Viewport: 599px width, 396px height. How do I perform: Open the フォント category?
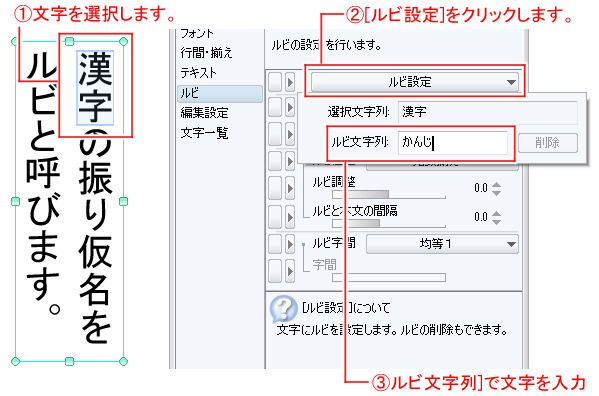(197, 34)
